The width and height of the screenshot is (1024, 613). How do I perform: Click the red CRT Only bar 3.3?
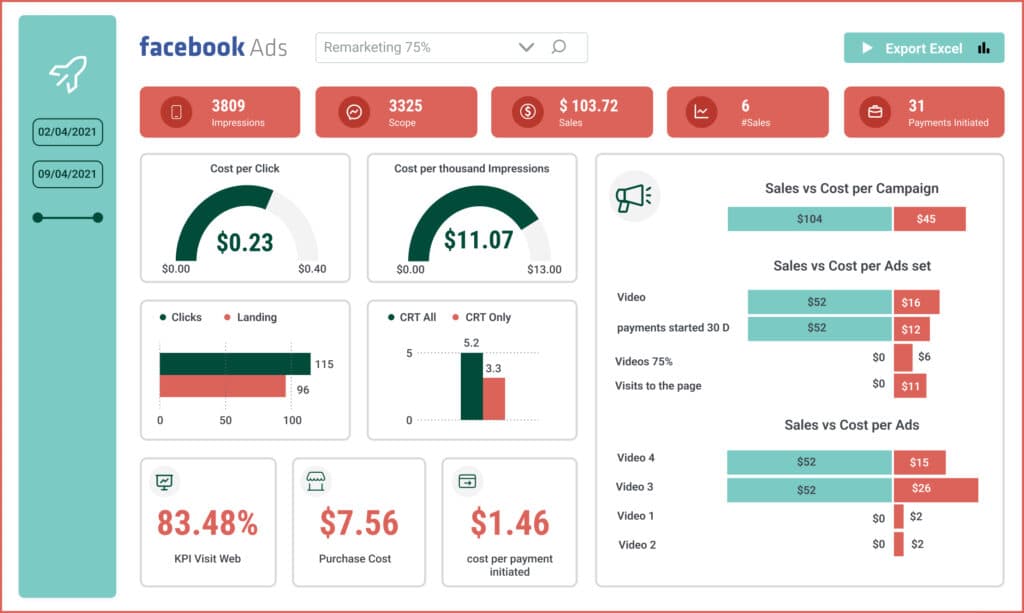click(494, 399)
